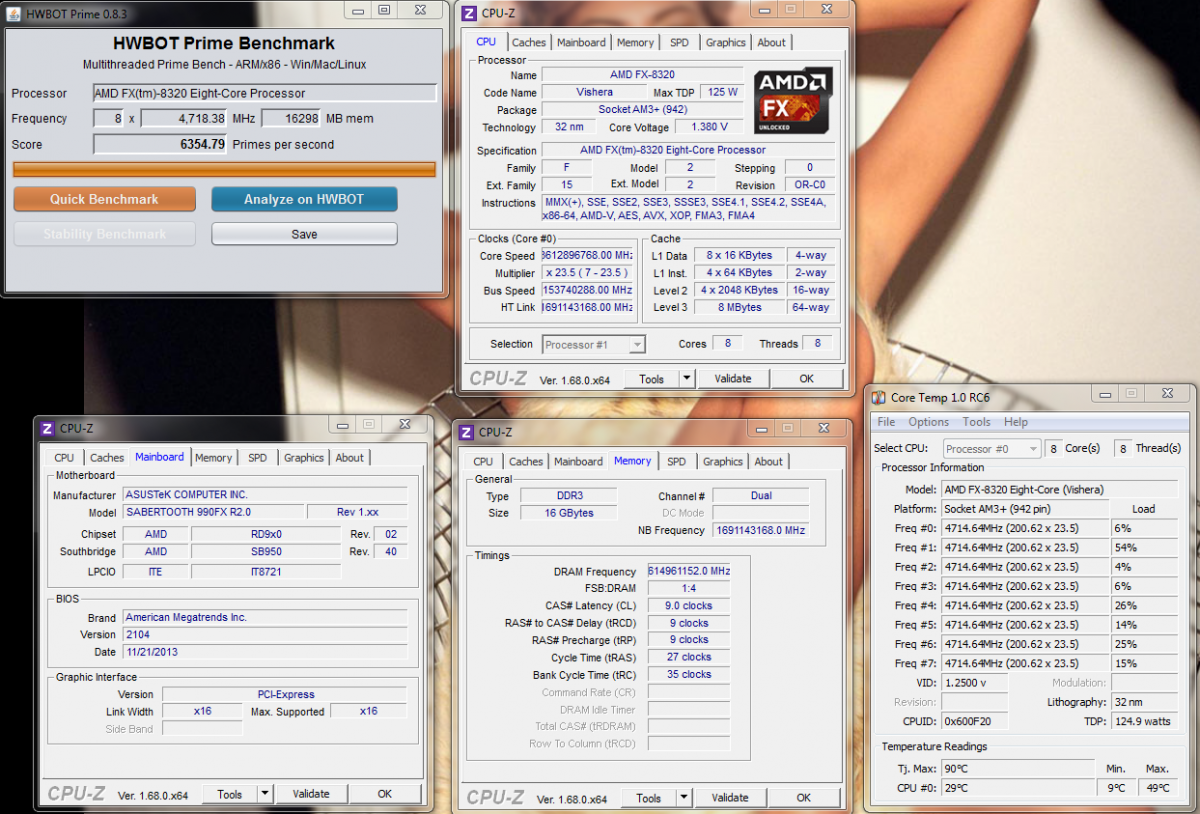Screen dimensions: 1200x814
Task: Open Graphics tab in CPU-Z CPU window
Action: [x=725, y=42]
